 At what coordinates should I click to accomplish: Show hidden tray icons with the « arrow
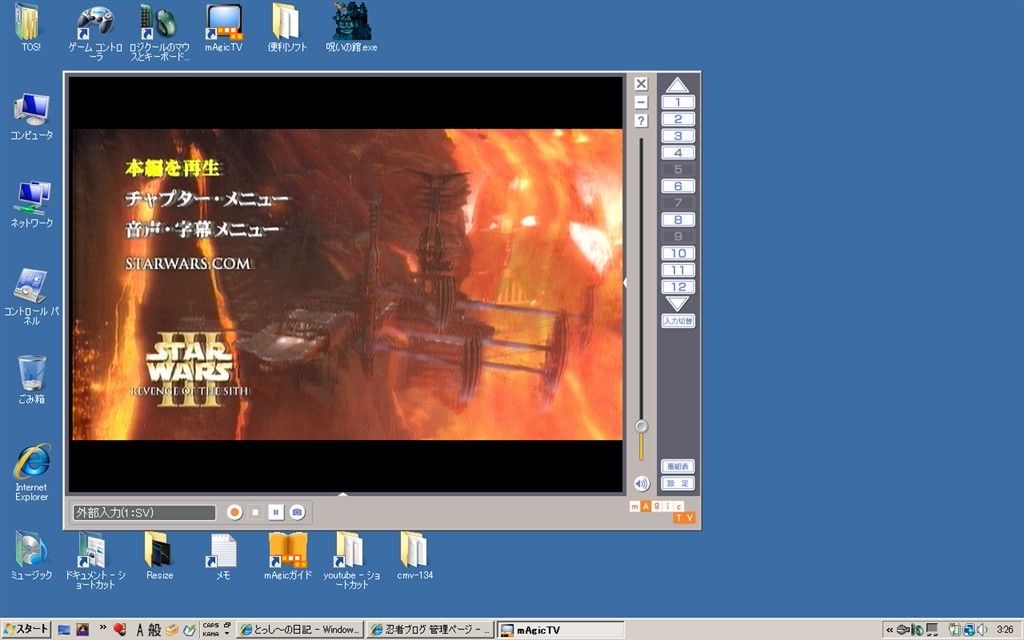click(x=889, y=630)
